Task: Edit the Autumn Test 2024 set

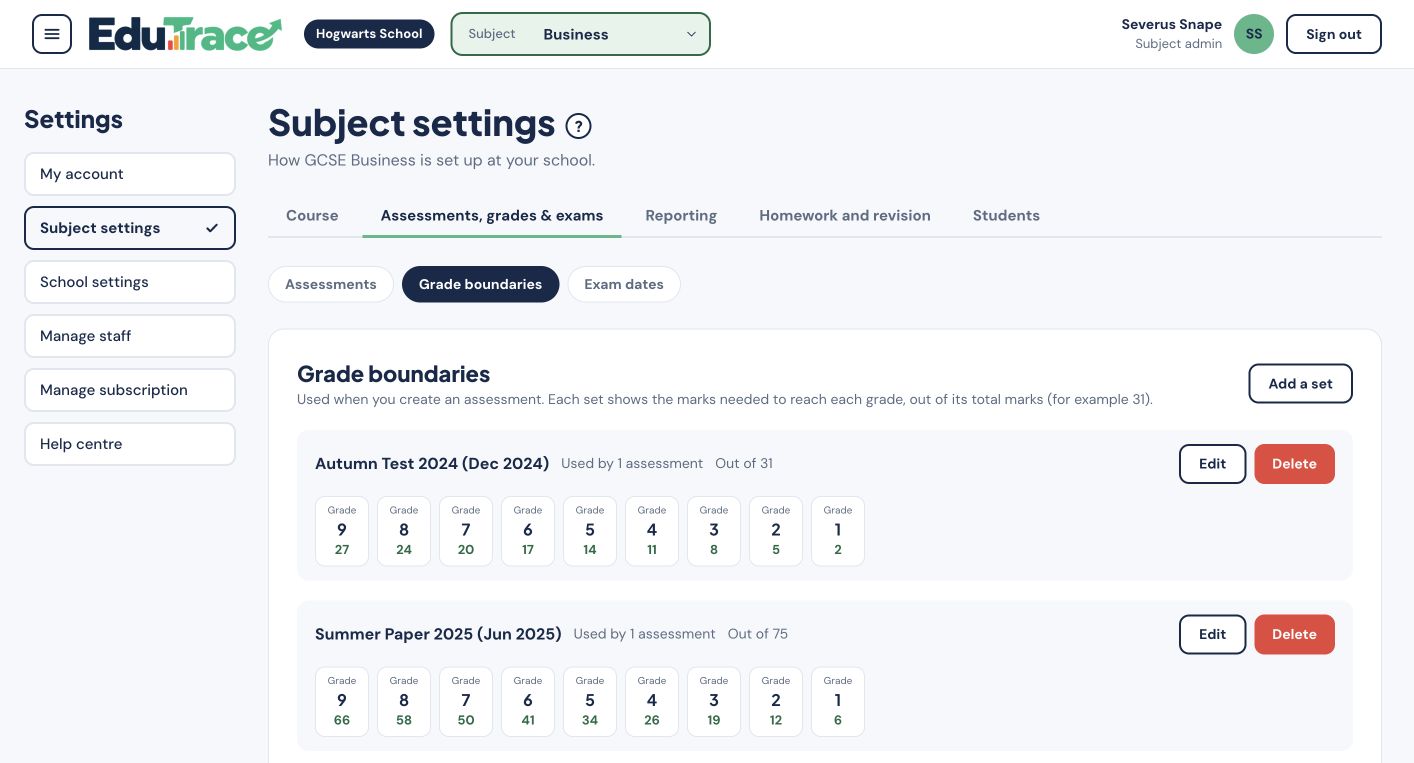Action: (1212, 464)
